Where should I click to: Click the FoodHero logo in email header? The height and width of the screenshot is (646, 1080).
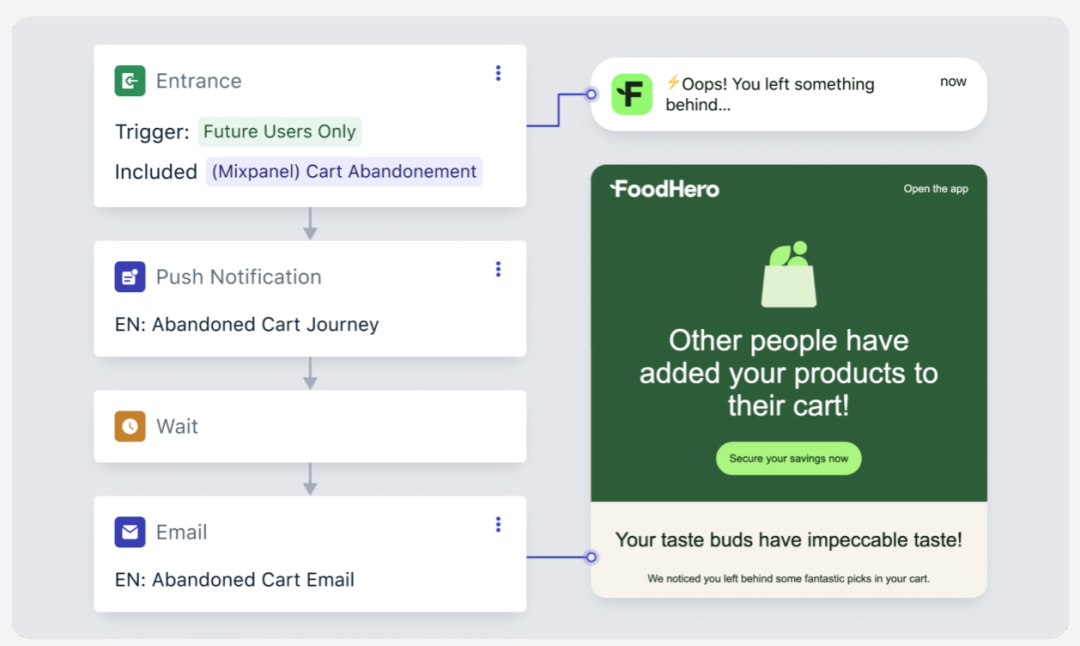665,189
